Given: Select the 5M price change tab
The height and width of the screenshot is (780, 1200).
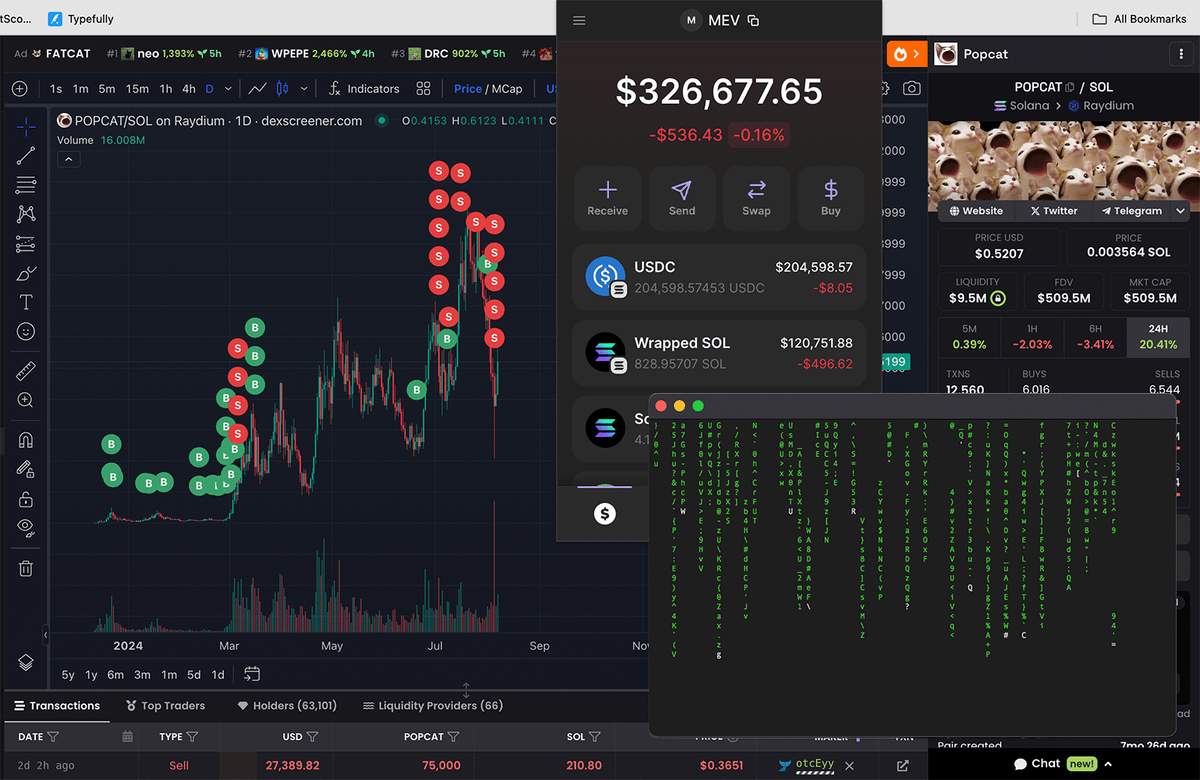Looking at the screenshot, I should click(x=969, y=337).
